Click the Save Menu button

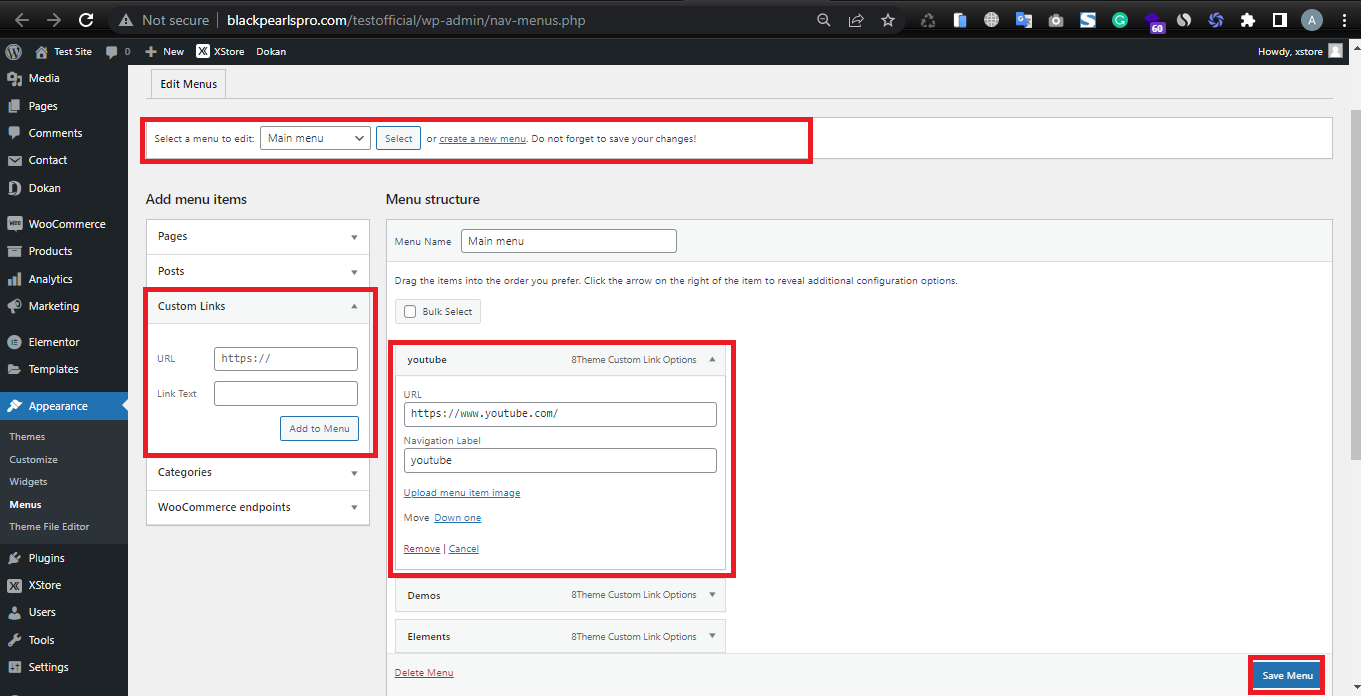coord(1287,676)
